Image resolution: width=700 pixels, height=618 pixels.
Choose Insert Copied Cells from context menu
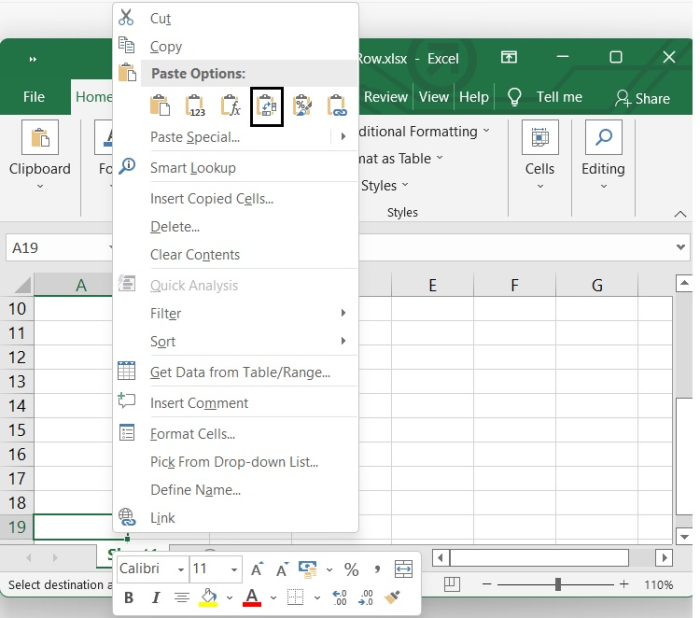(x=211, y=199)
